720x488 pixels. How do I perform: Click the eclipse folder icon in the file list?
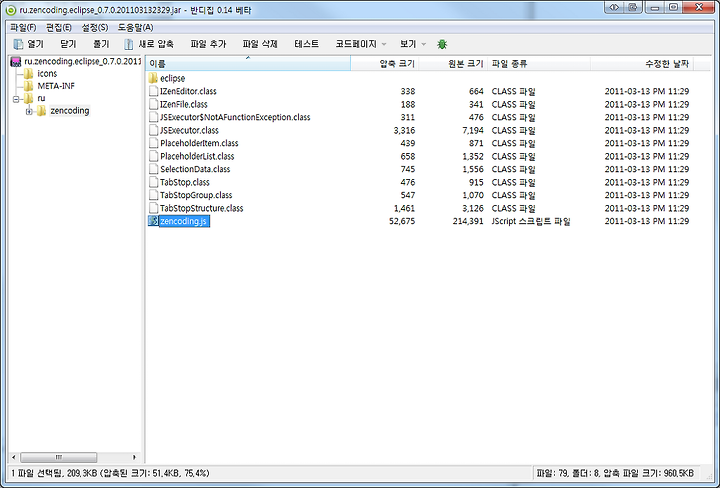(x=153, y=78)
